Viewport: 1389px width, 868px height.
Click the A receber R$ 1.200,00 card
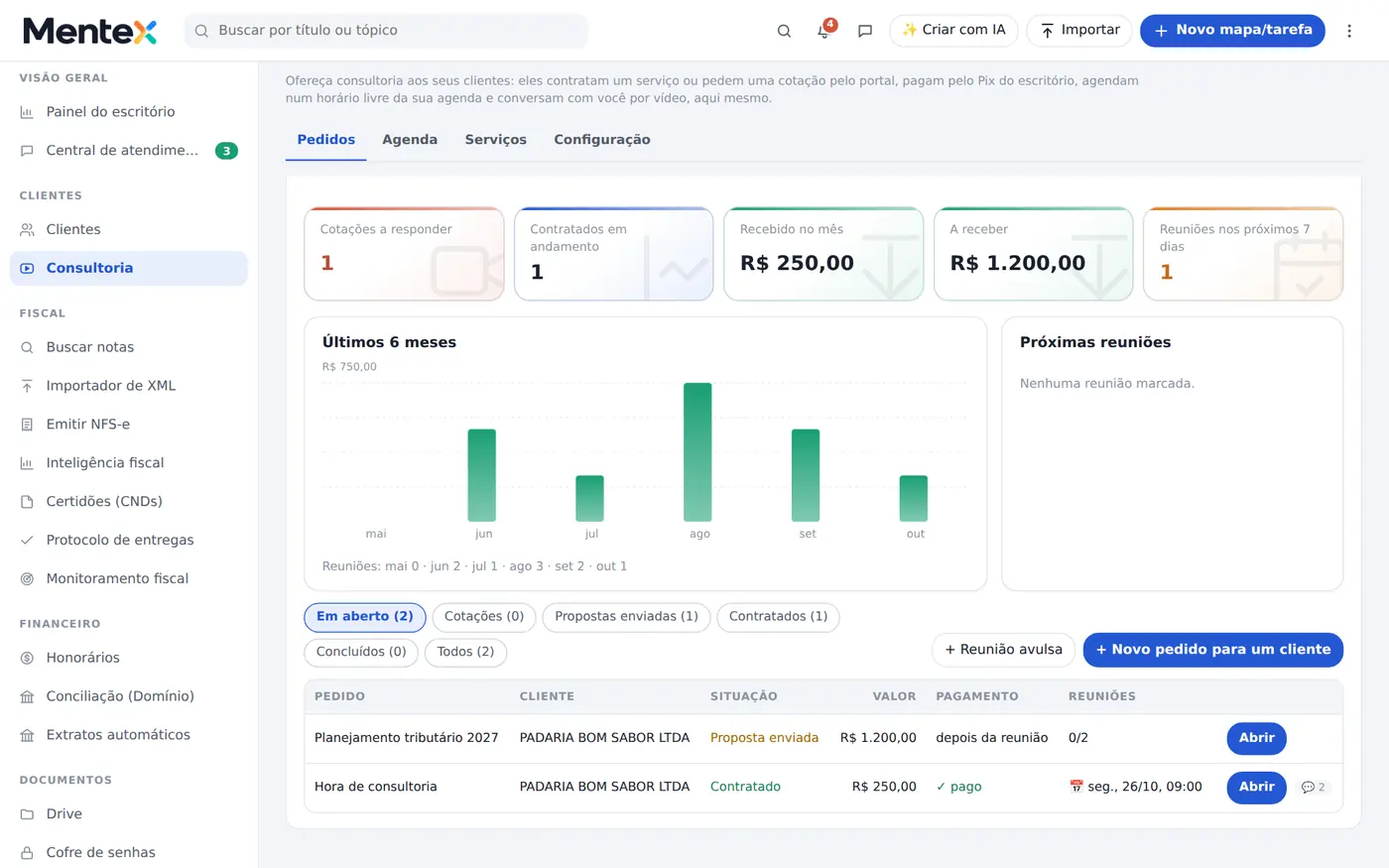click(1033, 254)
